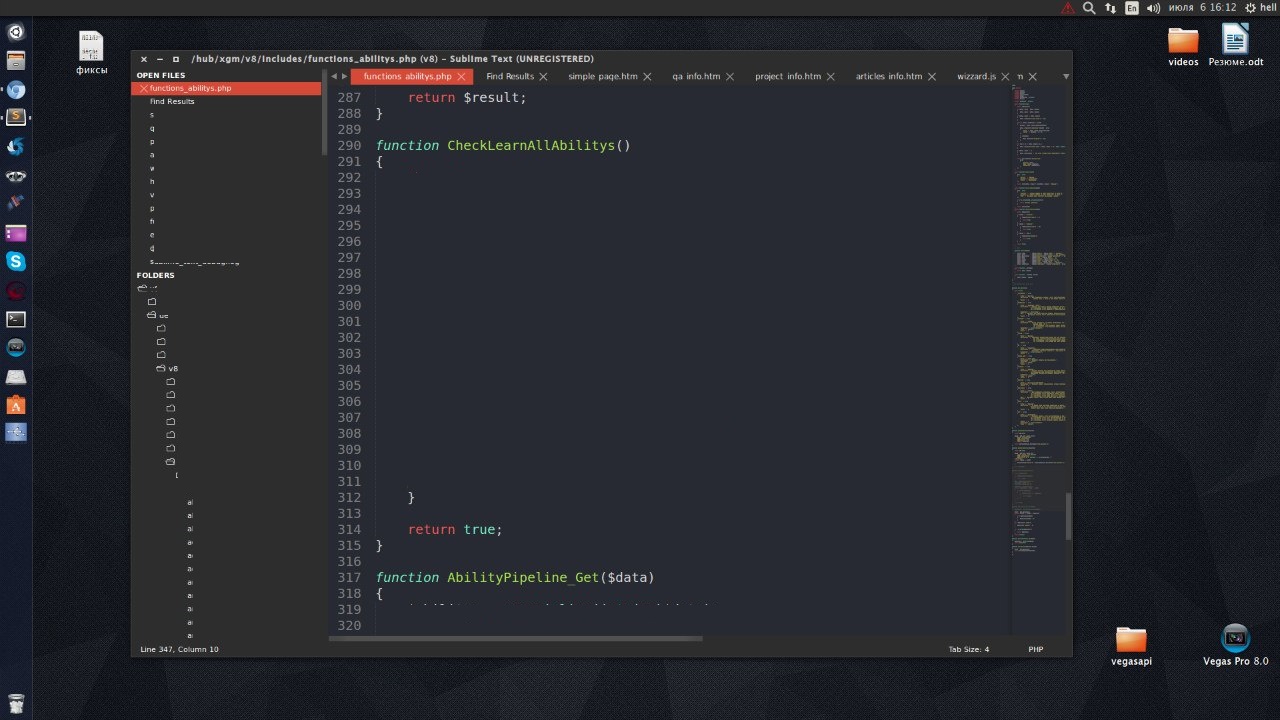Screen dimensions: 1280x720
Task: Launch the Chromium browser from the dock
Action: 16,90
